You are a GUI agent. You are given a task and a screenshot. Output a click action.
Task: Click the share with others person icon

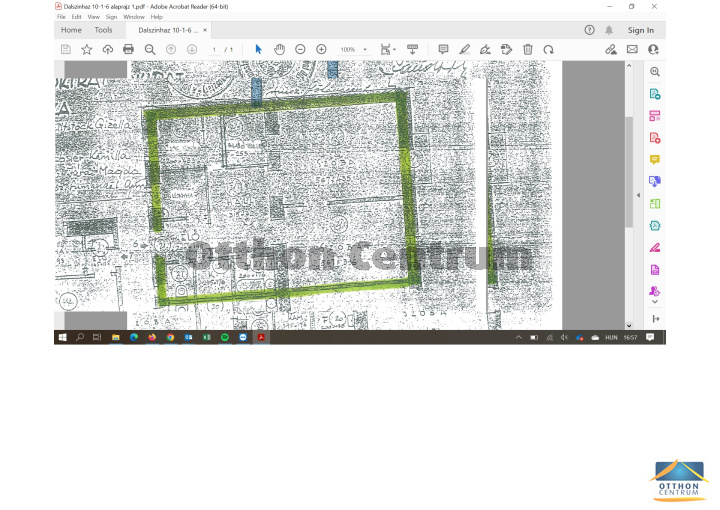pos(653,50)
